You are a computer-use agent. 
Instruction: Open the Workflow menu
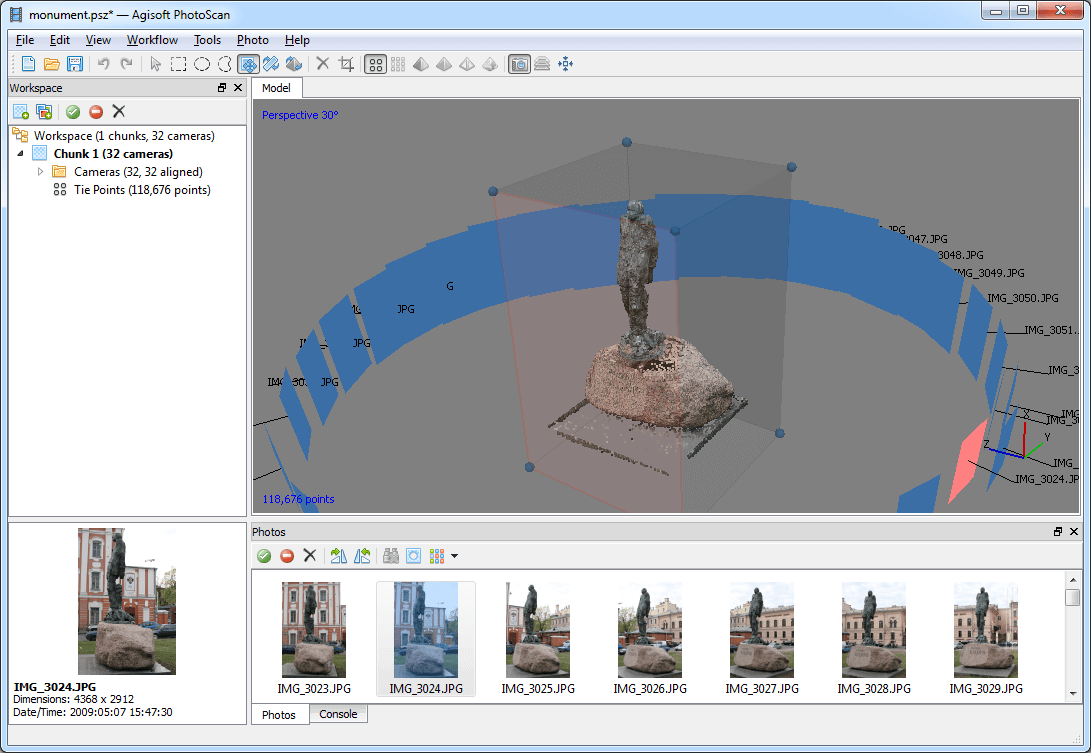(152, 40)
